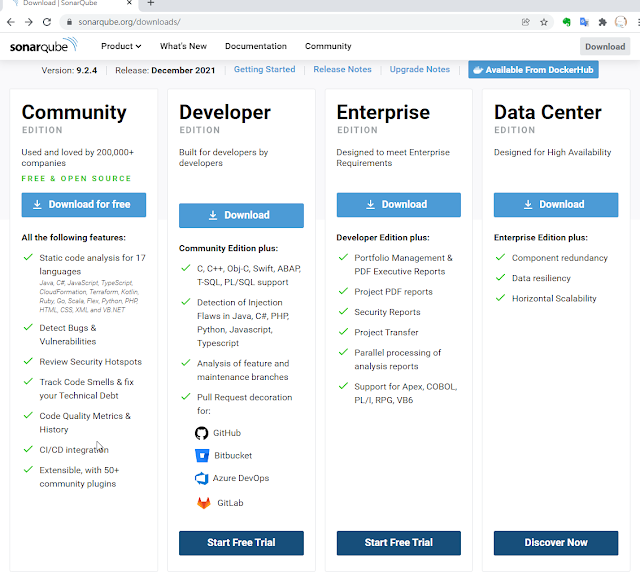Click 'Data resiliency' feature text
Screen dimensions: 640x572
pos(541,278)
